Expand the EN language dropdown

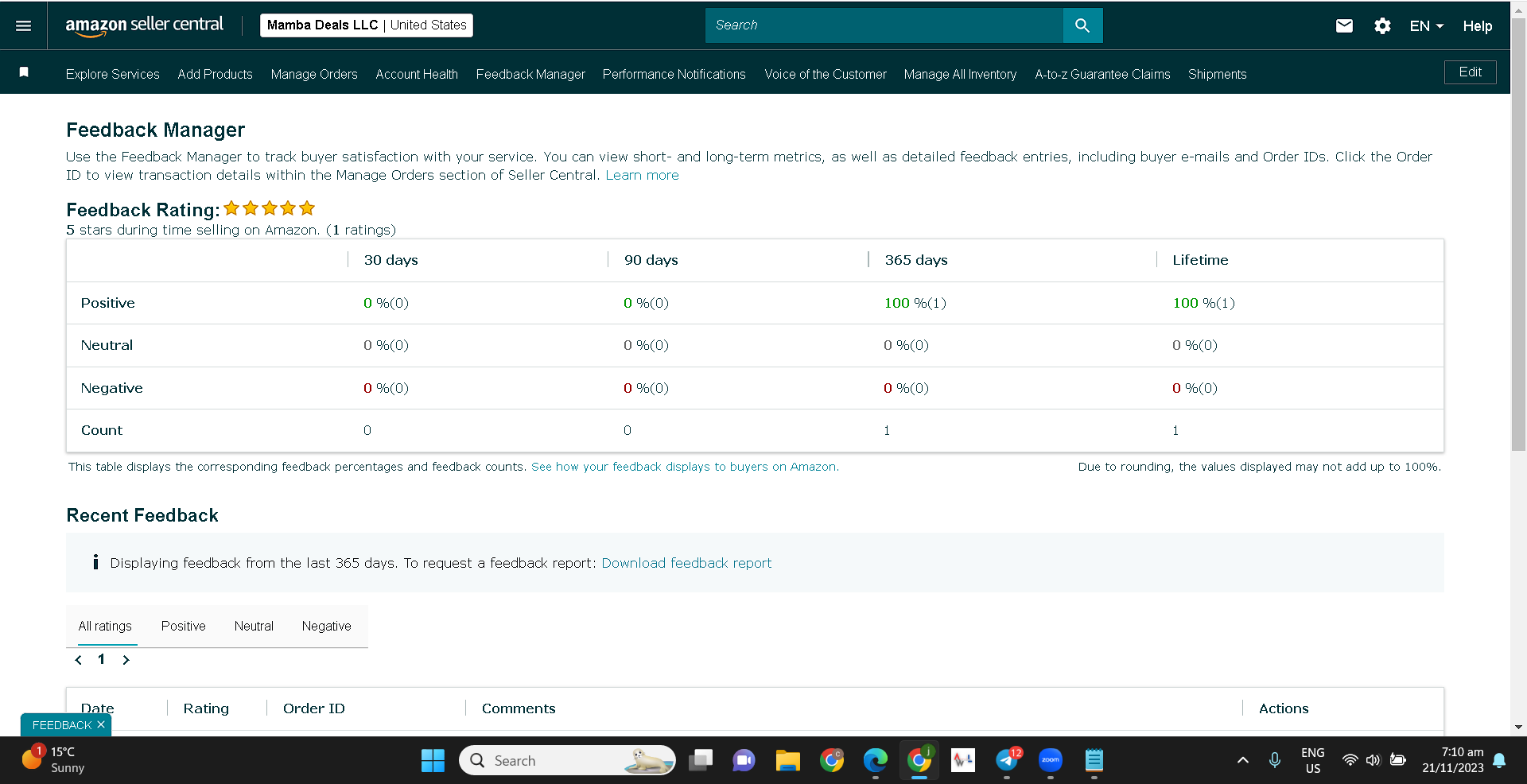pyautogui.click(x=1426, y=25)
